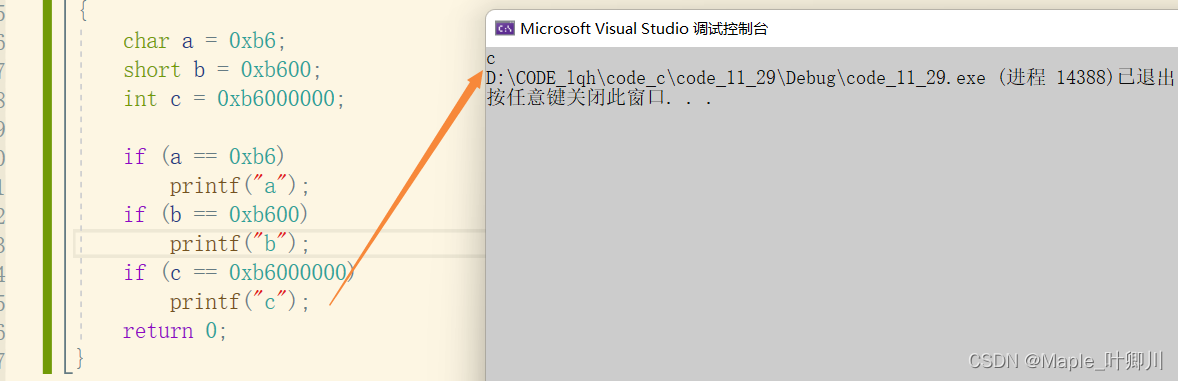This screenshot has width=1178, height=381.
Task: Click the line 'int c = 0xb6000000;'
Action: [x=234, y=99]
